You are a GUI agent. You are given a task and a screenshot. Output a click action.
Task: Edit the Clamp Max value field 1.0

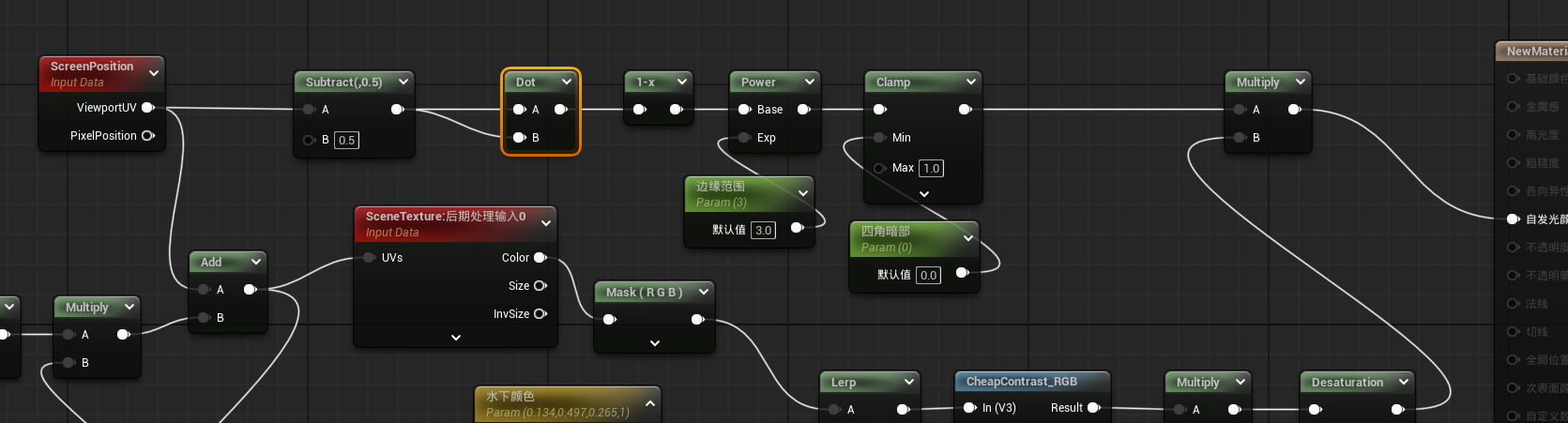931,169
